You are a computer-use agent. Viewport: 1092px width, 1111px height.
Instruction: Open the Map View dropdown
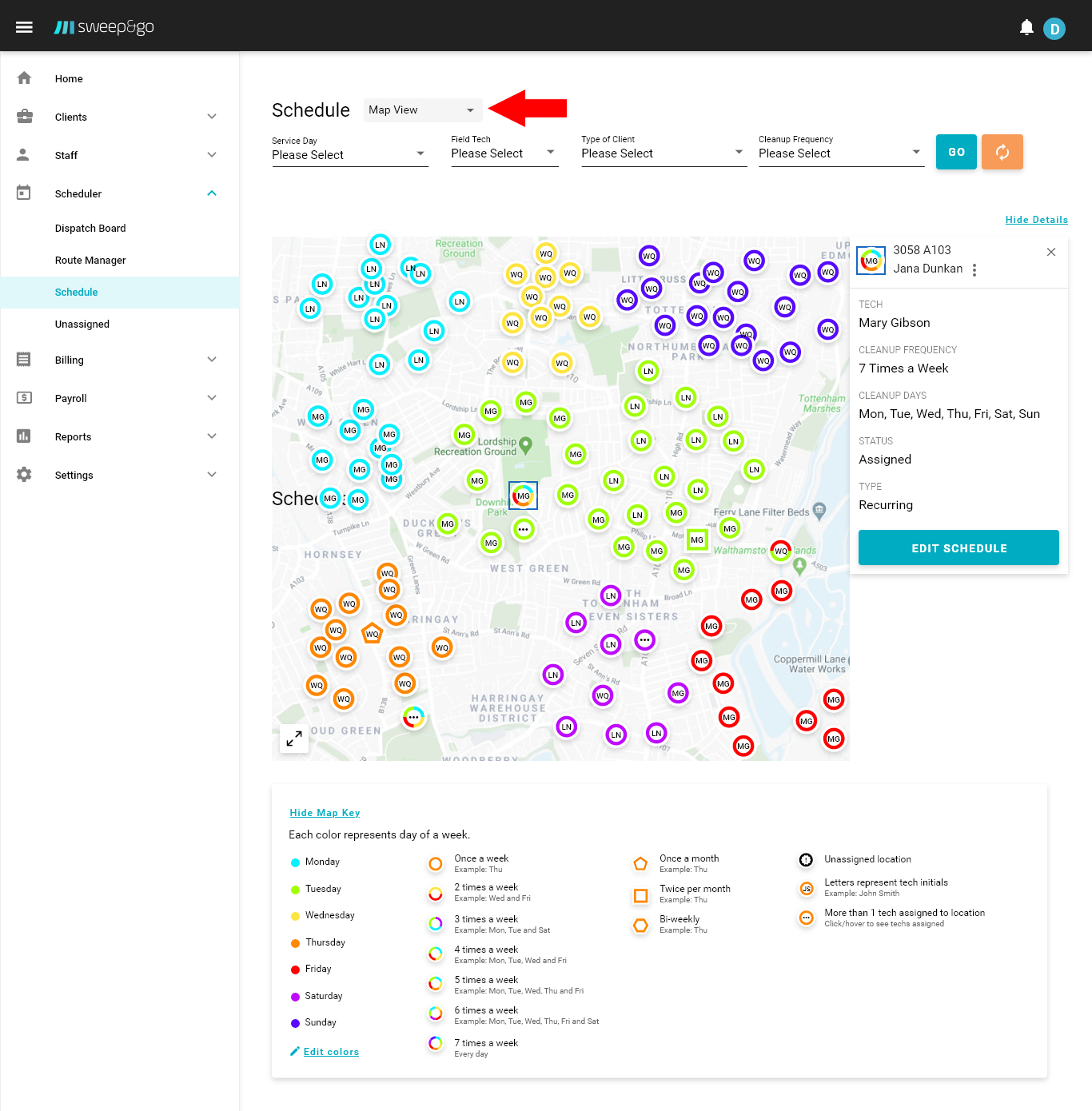422,110
